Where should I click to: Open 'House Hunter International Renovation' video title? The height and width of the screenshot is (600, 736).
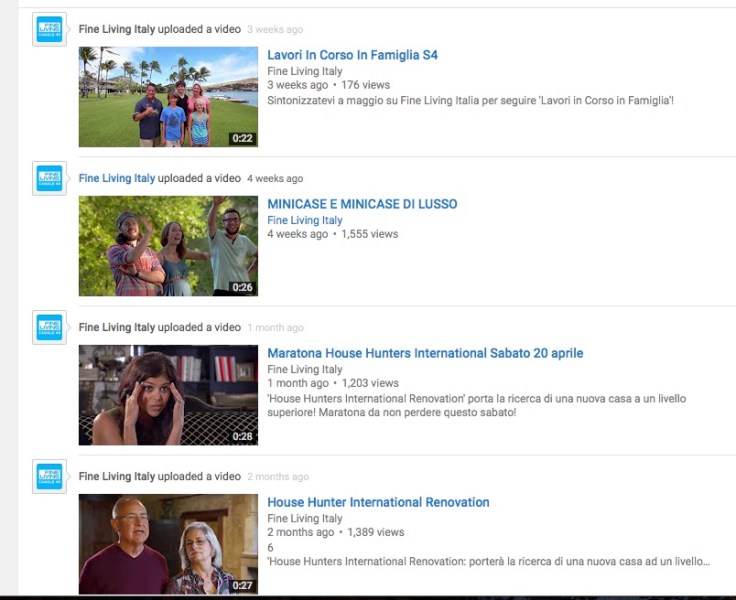coord(378,502)
